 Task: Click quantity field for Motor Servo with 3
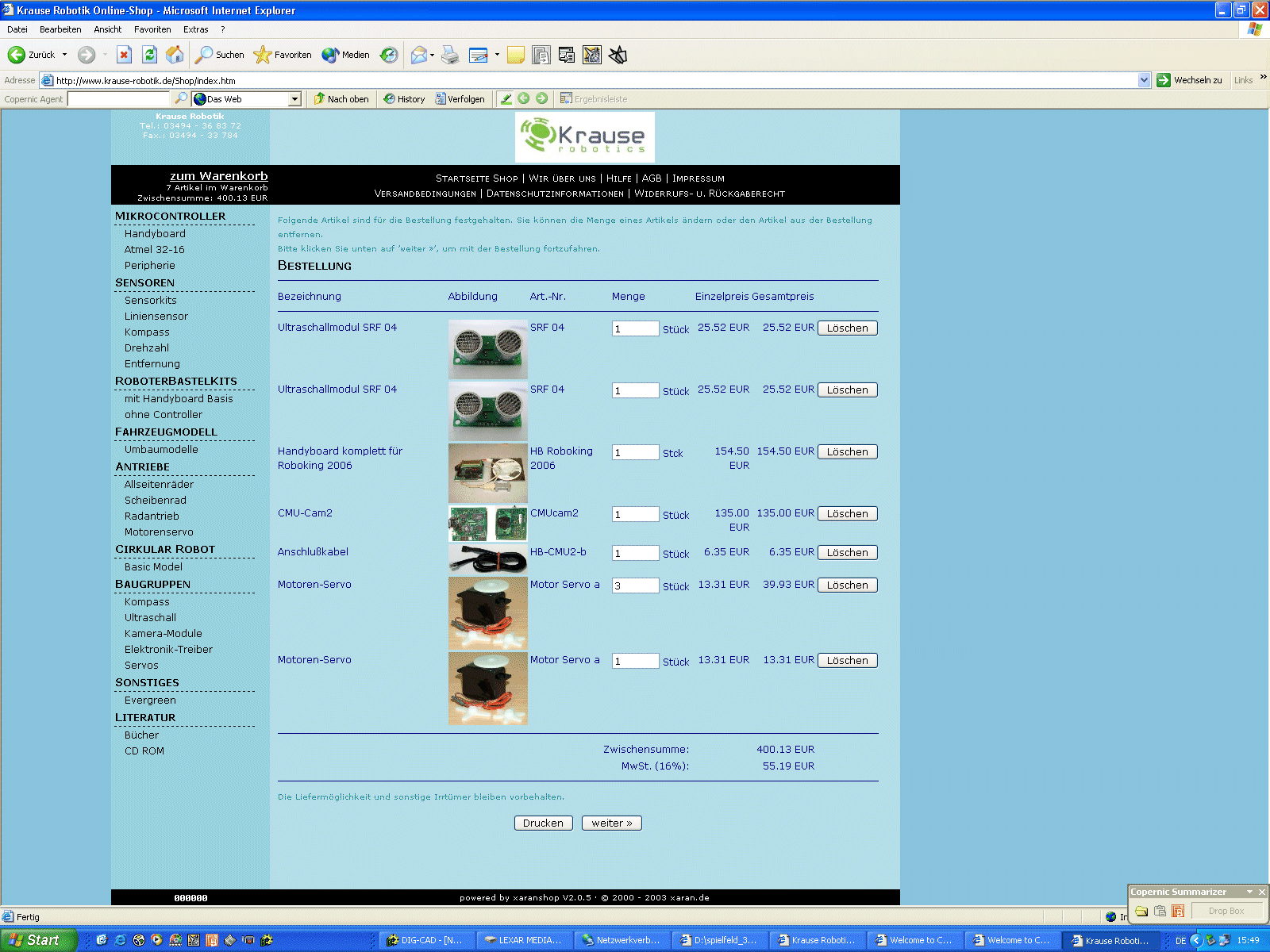[x=635, y=585]
